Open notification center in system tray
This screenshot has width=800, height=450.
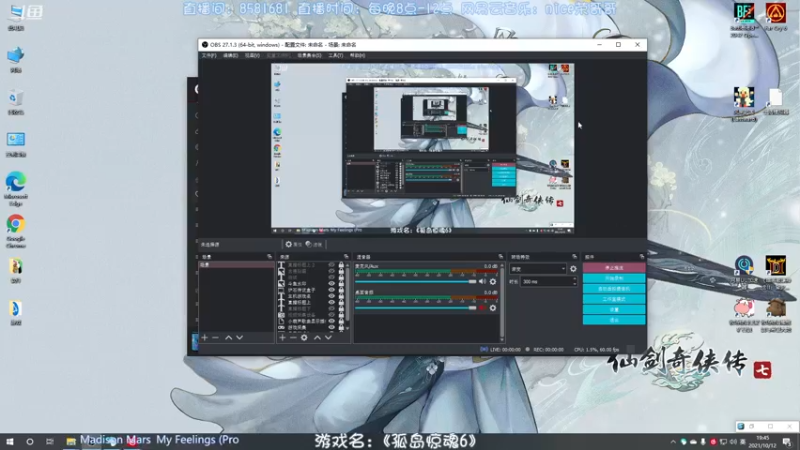tap(787, 442)
